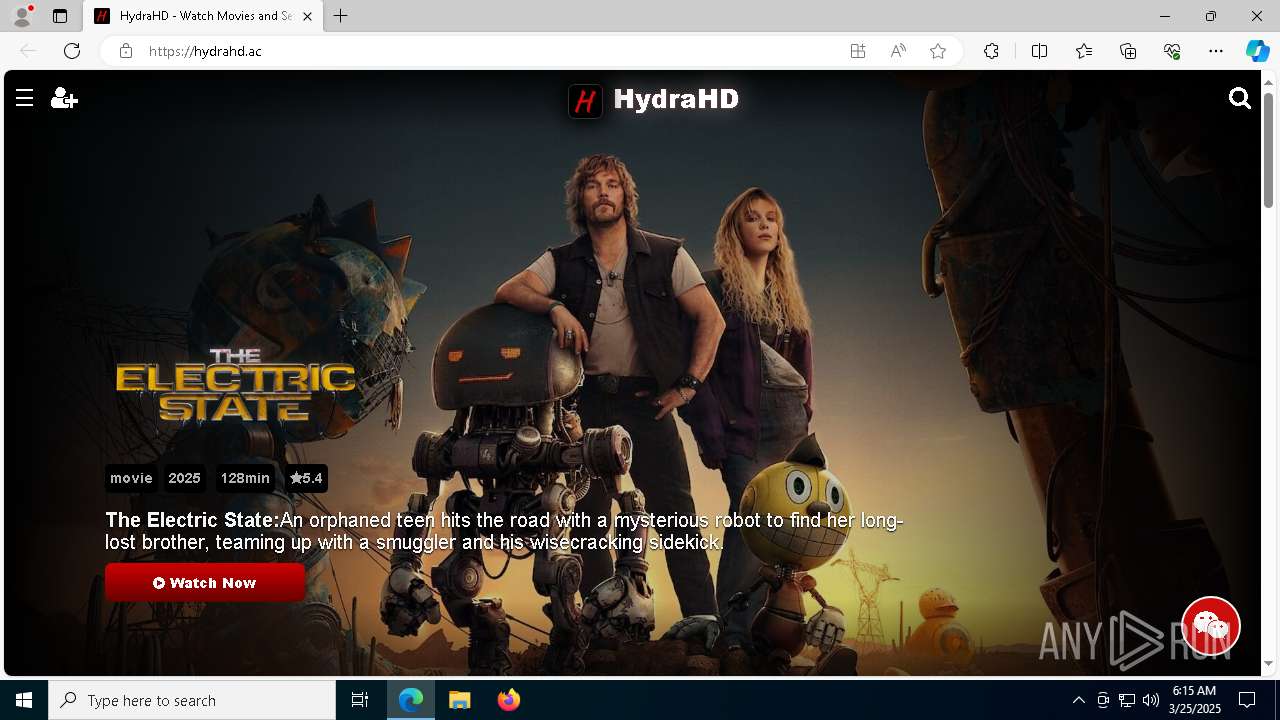Open the HydraHD search magnifier

point(1240,98)
